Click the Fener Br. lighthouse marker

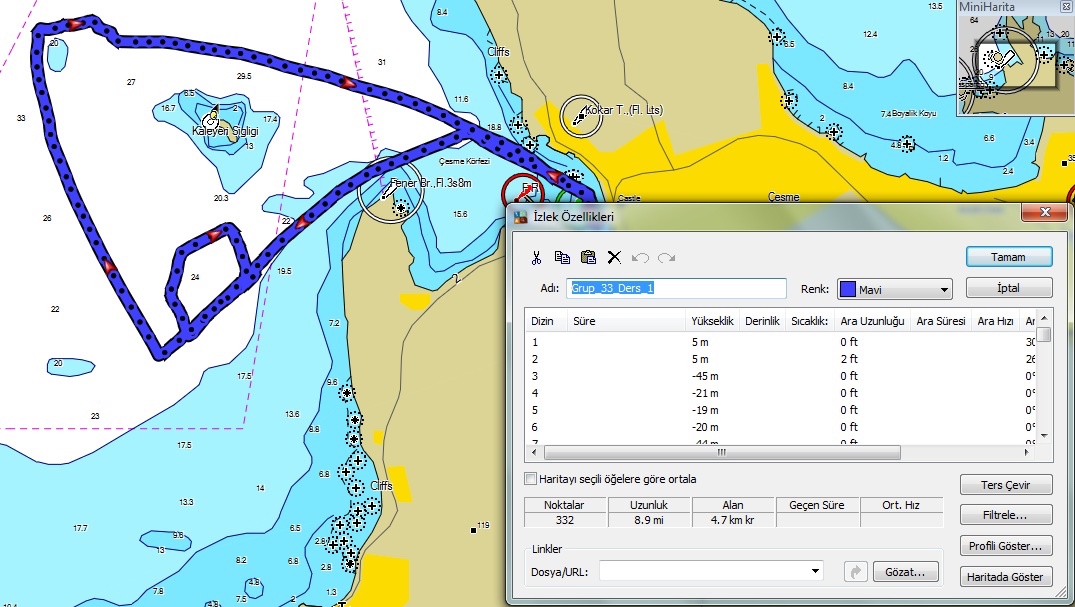point(391,190)
